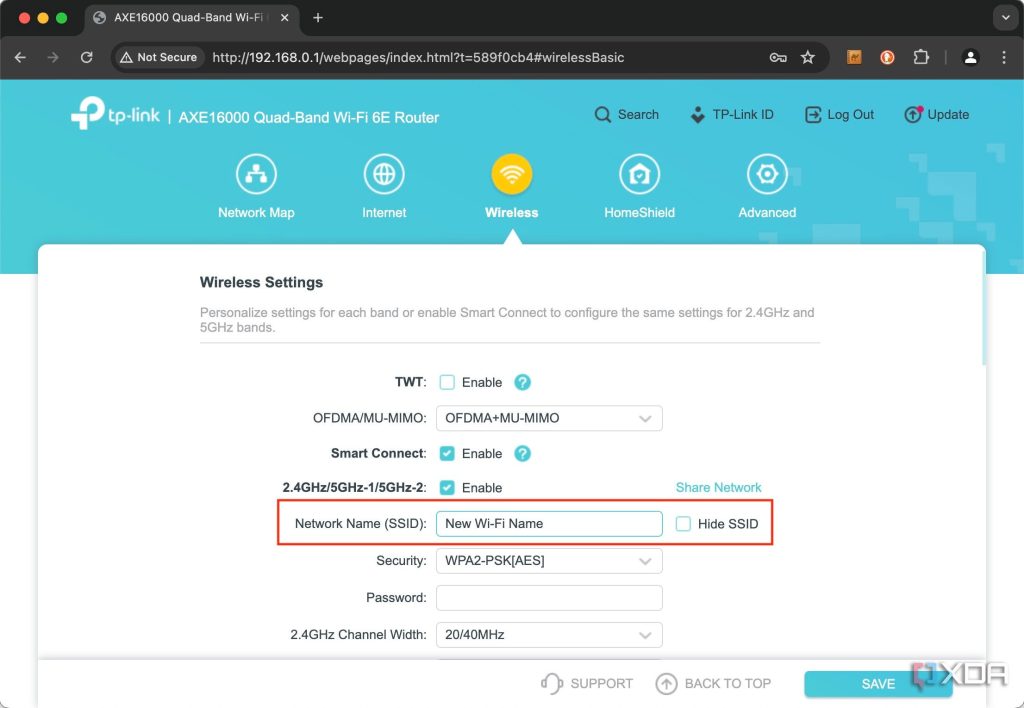This screenshot has width=1024, height=708.
Task: Reload the router page
Action: point(86,57)
